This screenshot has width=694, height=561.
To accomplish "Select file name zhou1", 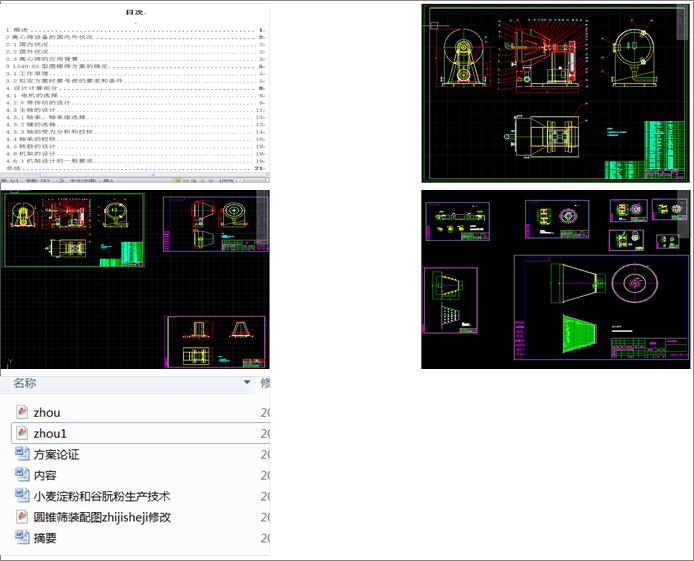I will tap(50, 434).
